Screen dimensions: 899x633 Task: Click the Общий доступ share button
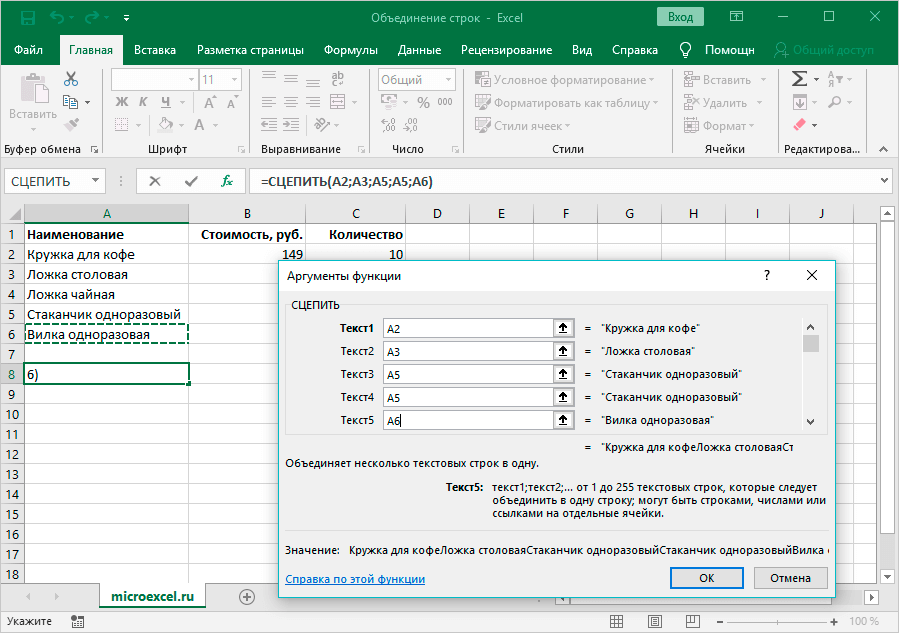coord(823,50)
